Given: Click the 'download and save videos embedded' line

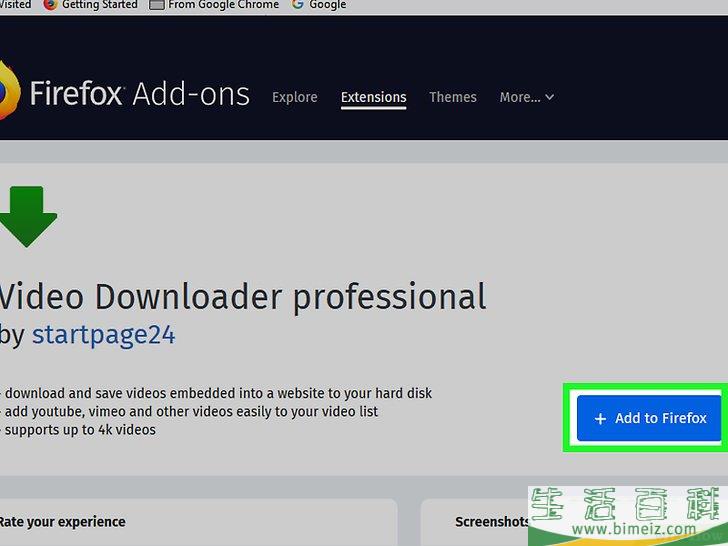Looking at the screenshot, I should 217,393.
